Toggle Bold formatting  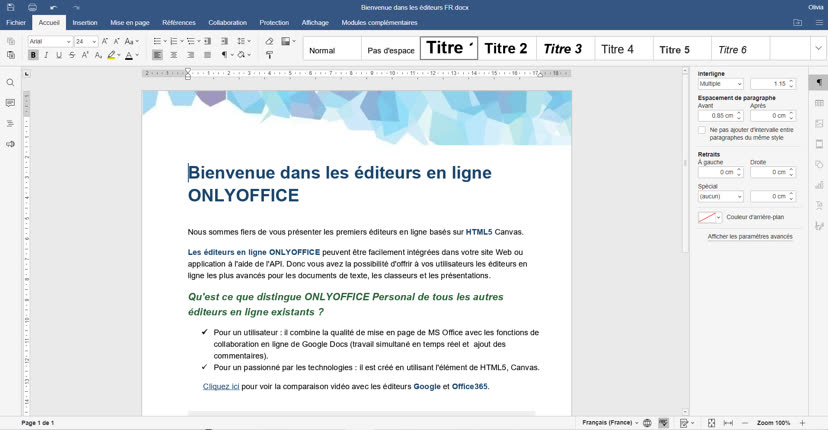[x=33, y=55]
